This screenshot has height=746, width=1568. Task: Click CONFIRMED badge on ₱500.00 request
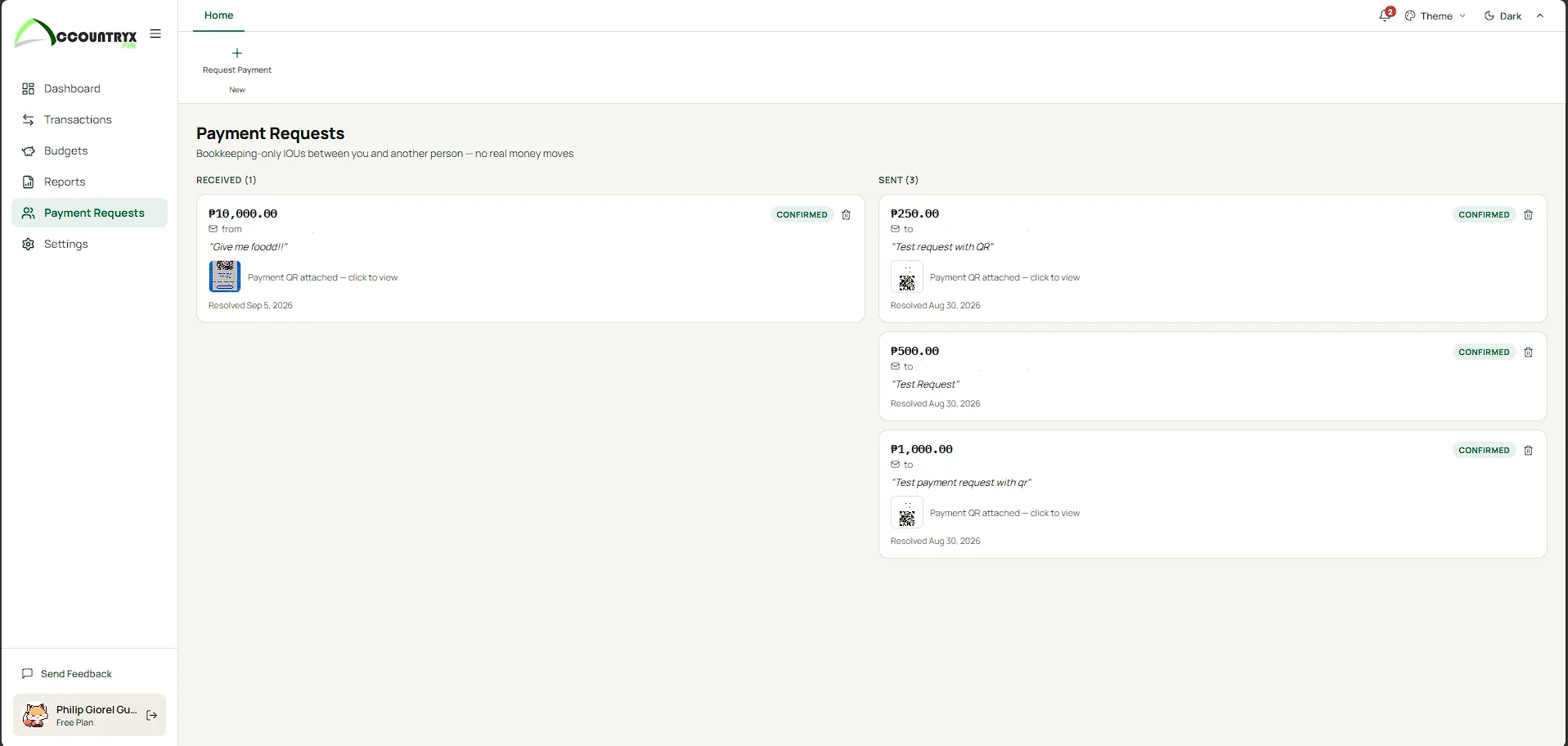pyautogui.click(x=1484, y=352)
